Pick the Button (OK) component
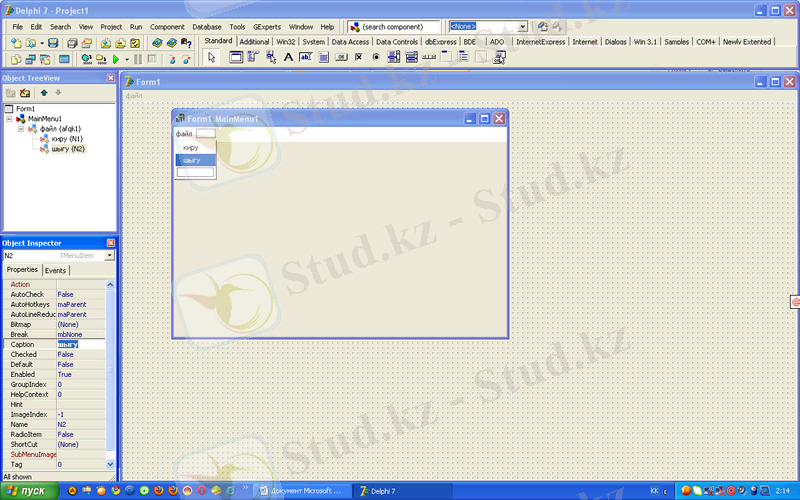The width and height of the screenshot is (800, 500). [341, 57]
